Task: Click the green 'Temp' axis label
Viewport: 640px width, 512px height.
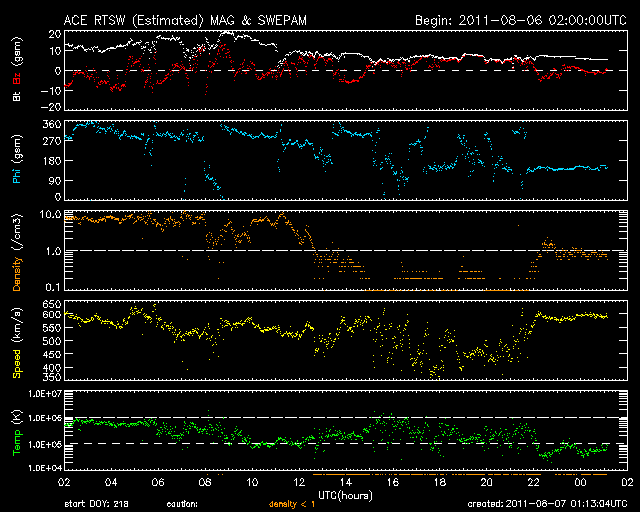Action: click(17, 443)
